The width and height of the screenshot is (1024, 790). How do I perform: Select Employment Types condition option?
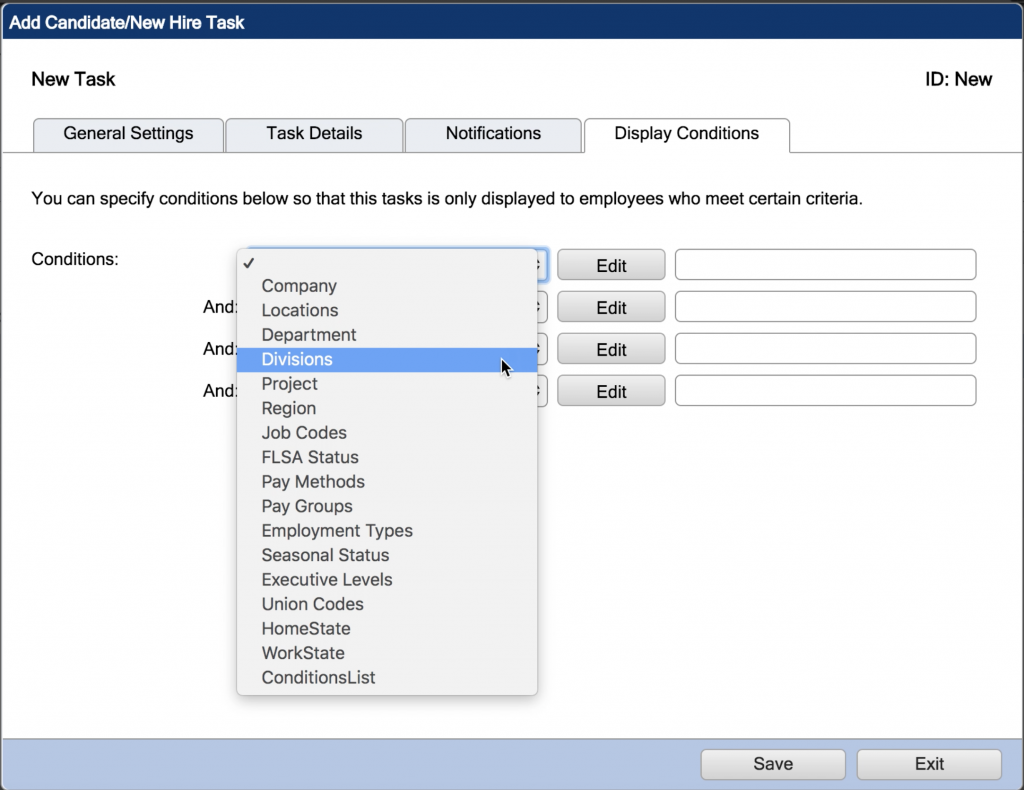[336, 531]
